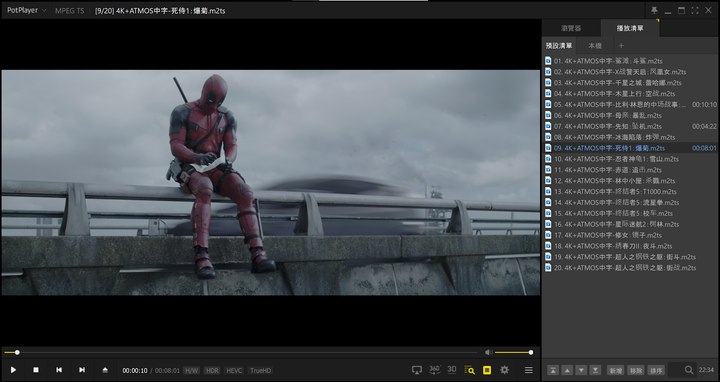Click the screen cast icon
720x382 pixels.
coord(417,370)
